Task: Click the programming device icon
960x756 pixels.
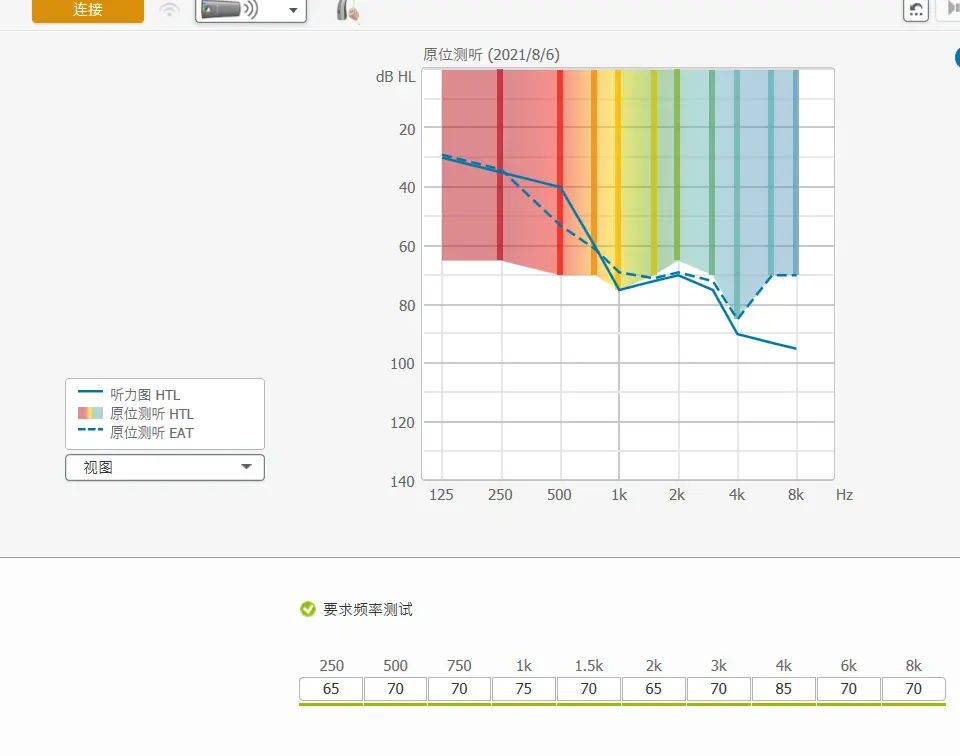Action: click(229, 10)
